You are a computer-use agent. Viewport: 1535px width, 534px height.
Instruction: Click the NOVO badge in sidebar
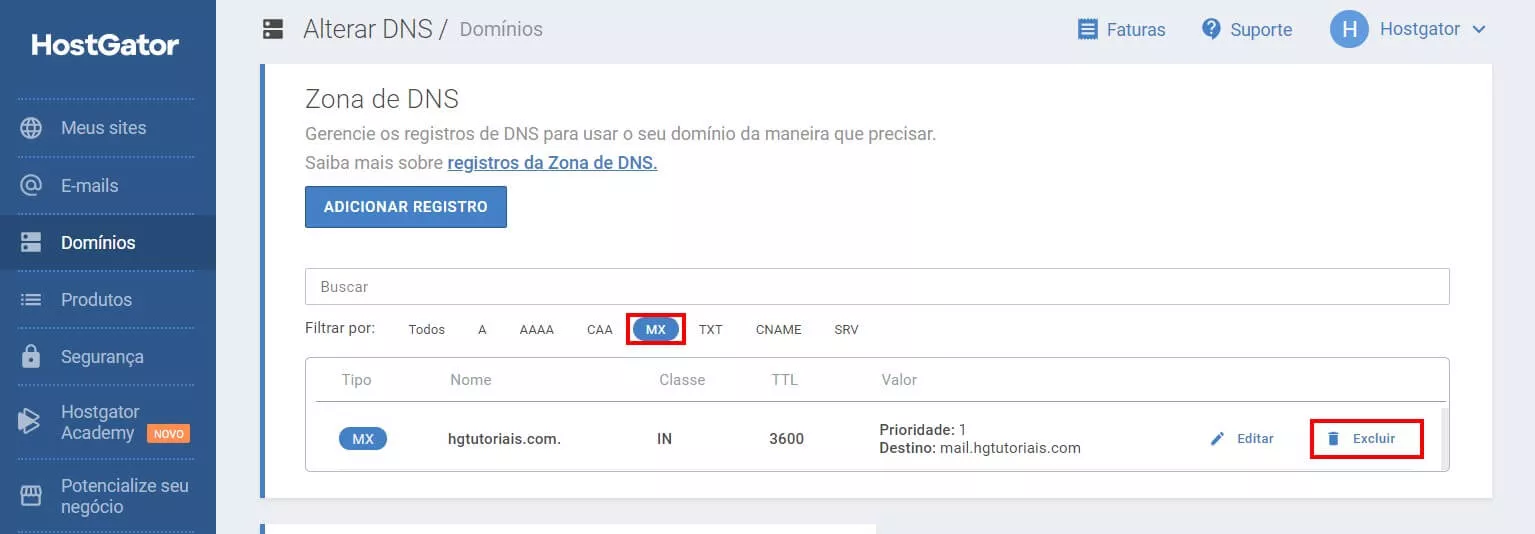[x=168, y=434]
